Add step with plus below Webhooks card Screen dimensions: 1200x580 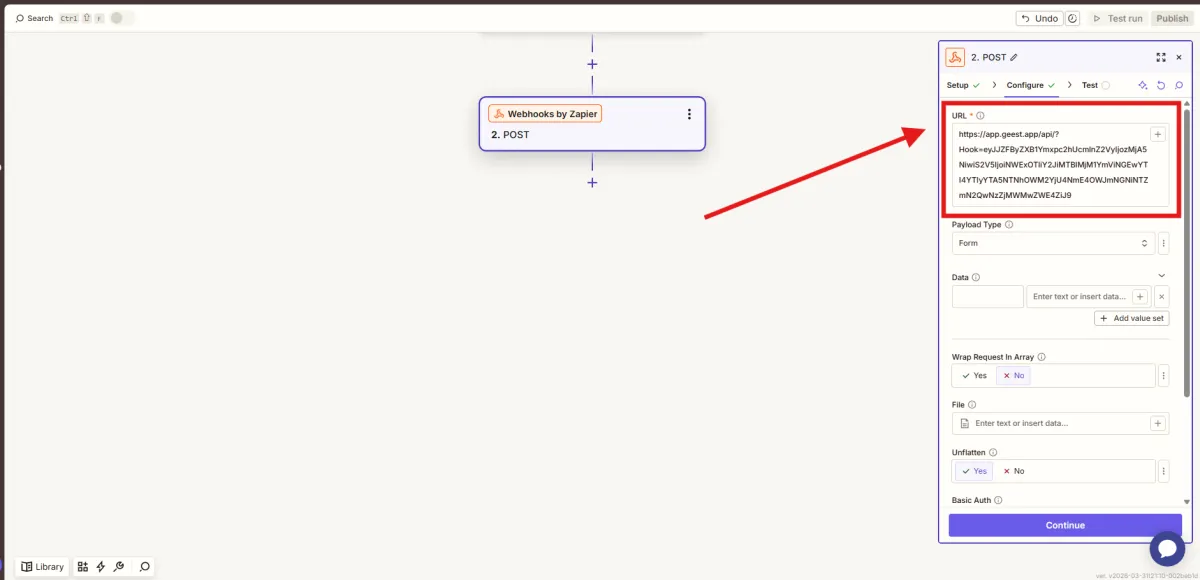[592, 182]
